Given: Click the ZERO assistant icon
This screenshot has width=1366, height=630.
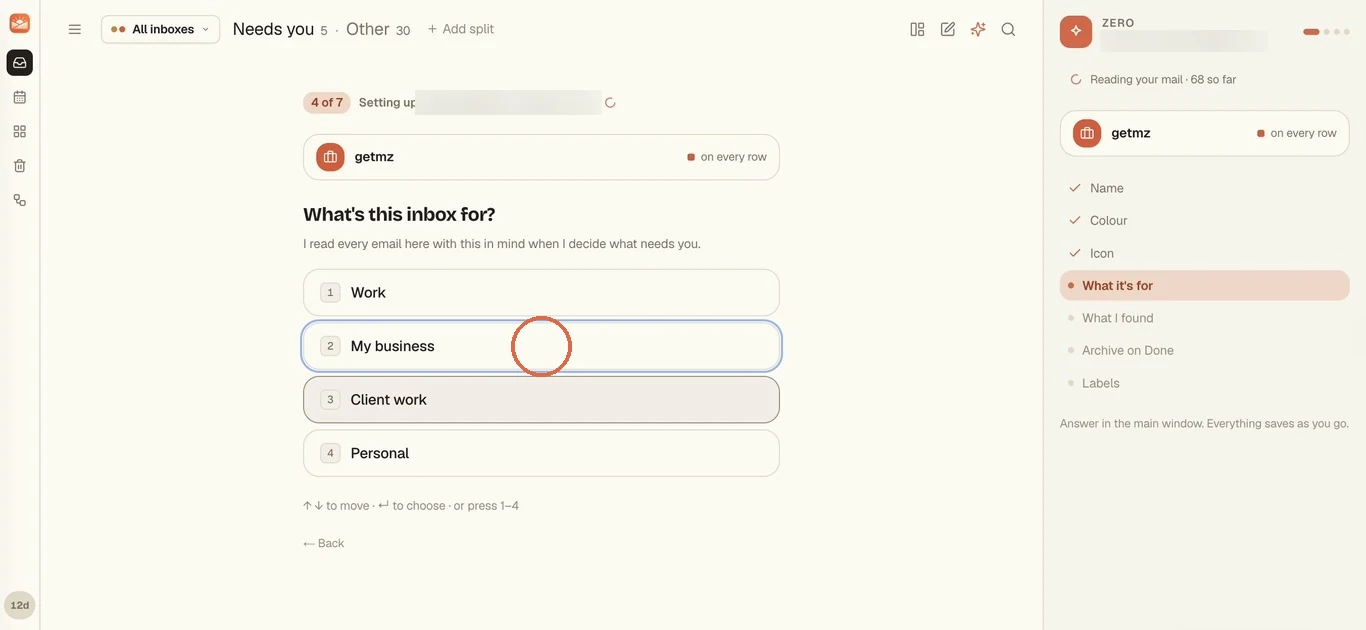Looking at the screenshot, I should point(1076,31).
